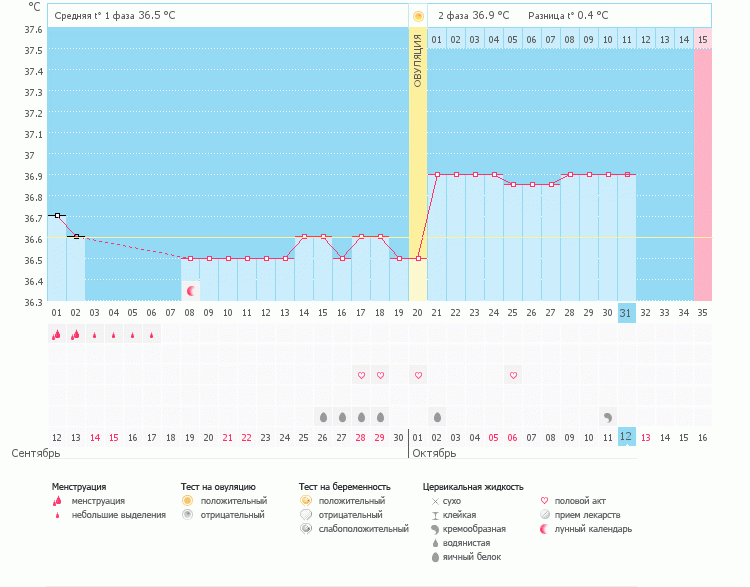Image resolution: width=750 pixels, height=587 pixels.
Task: Click the creamy fluid icon on cycle day 30
Action: click(x=607, y=416)
